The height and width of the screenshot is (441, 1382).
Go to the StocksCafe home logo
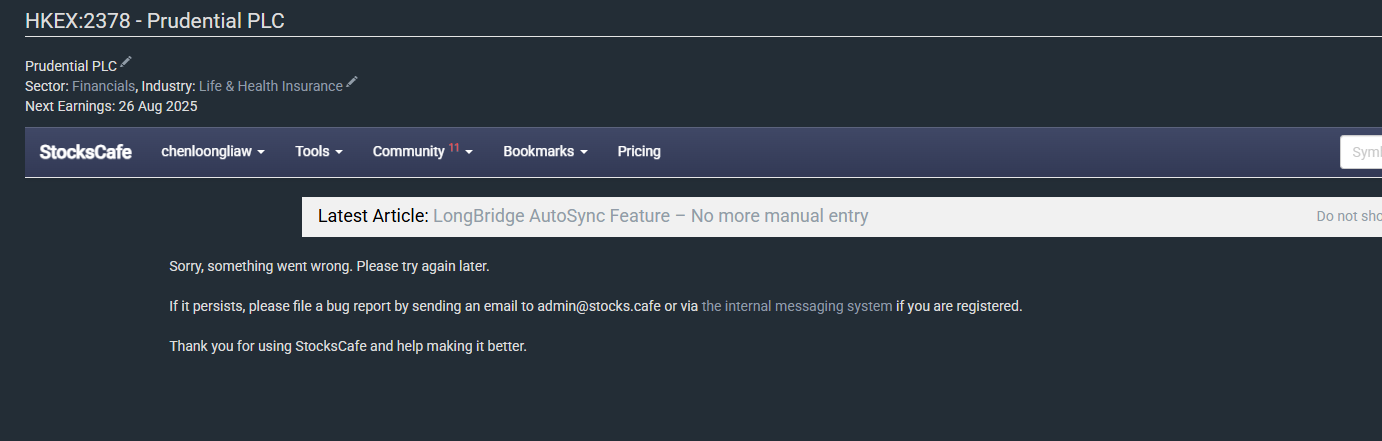86,151
